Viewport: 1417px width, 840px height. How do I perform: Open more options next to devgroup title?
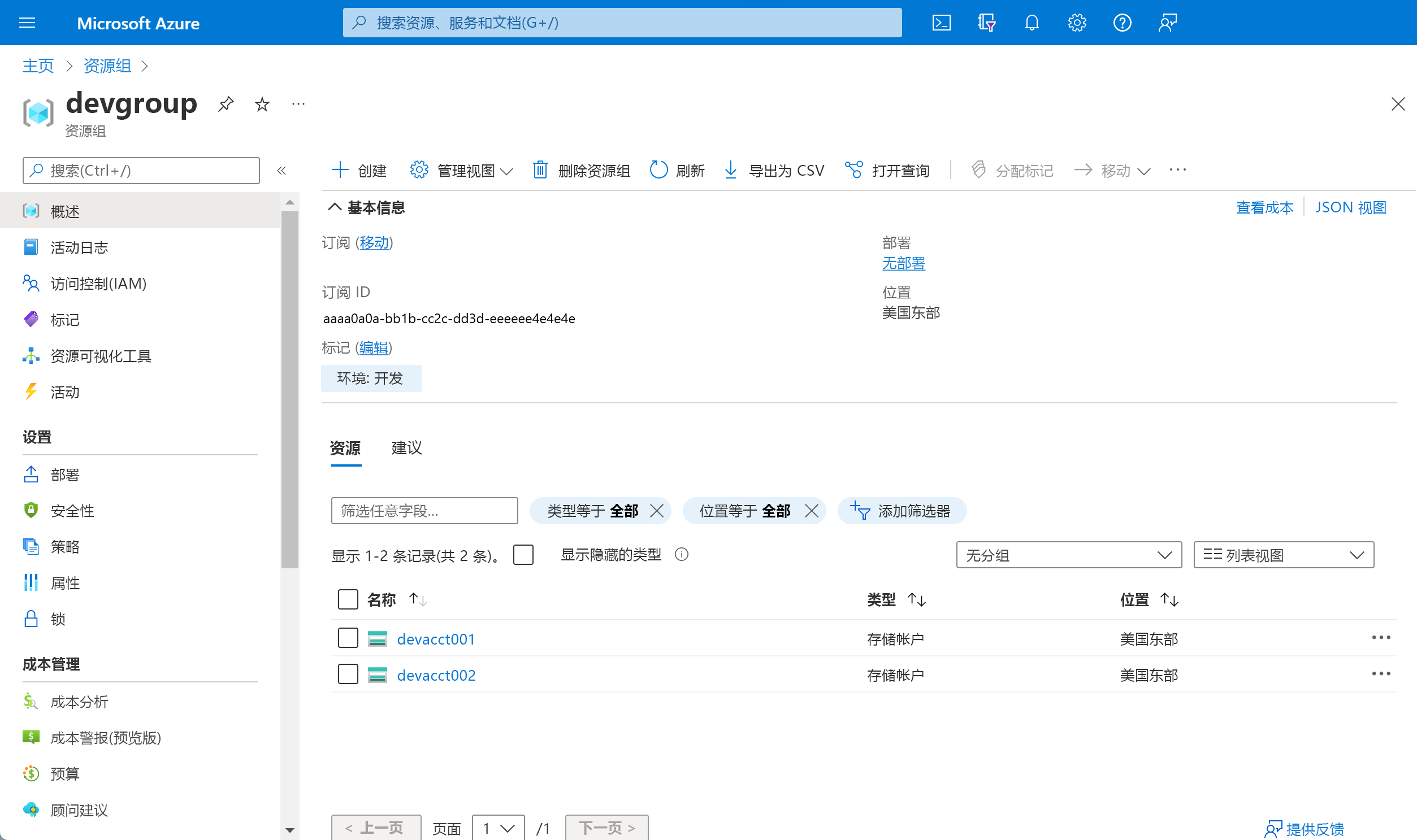(x=298, y=104)
